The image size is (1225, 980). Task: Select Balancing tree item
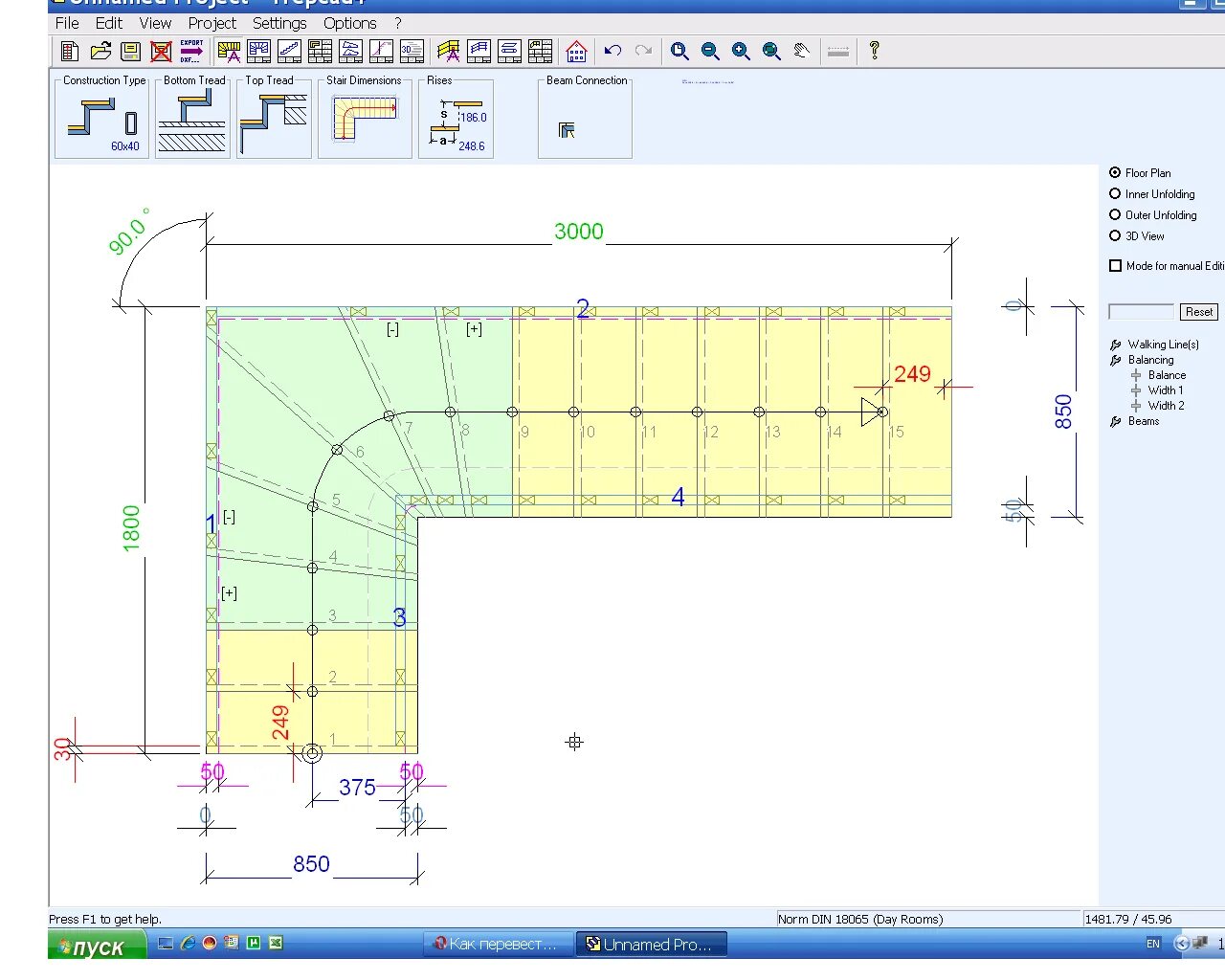[x=1150, y=360]
